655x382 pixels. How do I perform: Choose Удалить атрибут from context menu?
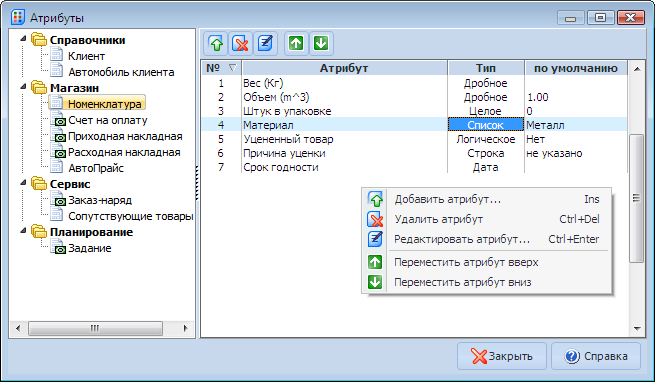pyautogui.click(x=487, y=219)
